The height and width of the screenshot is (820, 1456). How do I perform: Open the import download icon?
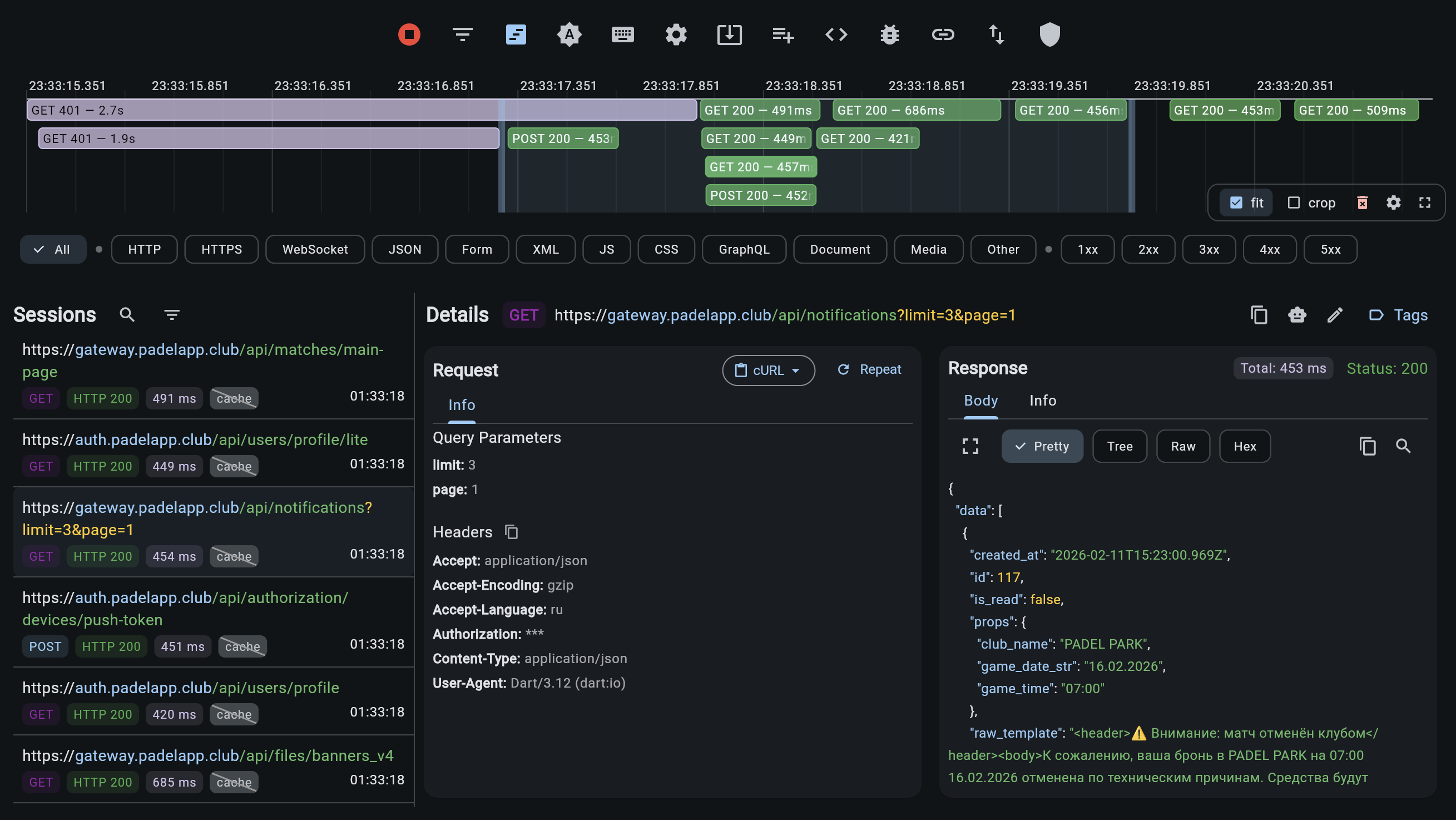729,34
